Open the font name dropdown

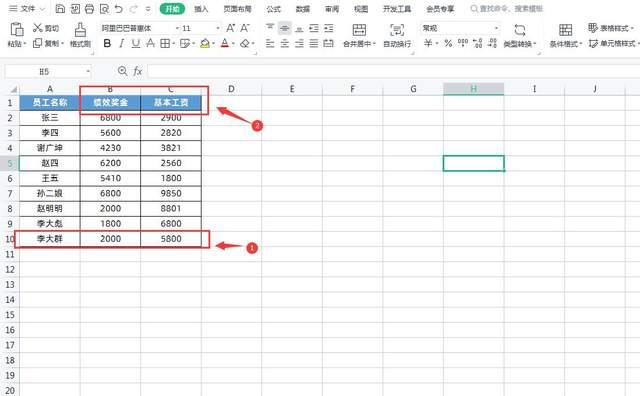point(177,28)
